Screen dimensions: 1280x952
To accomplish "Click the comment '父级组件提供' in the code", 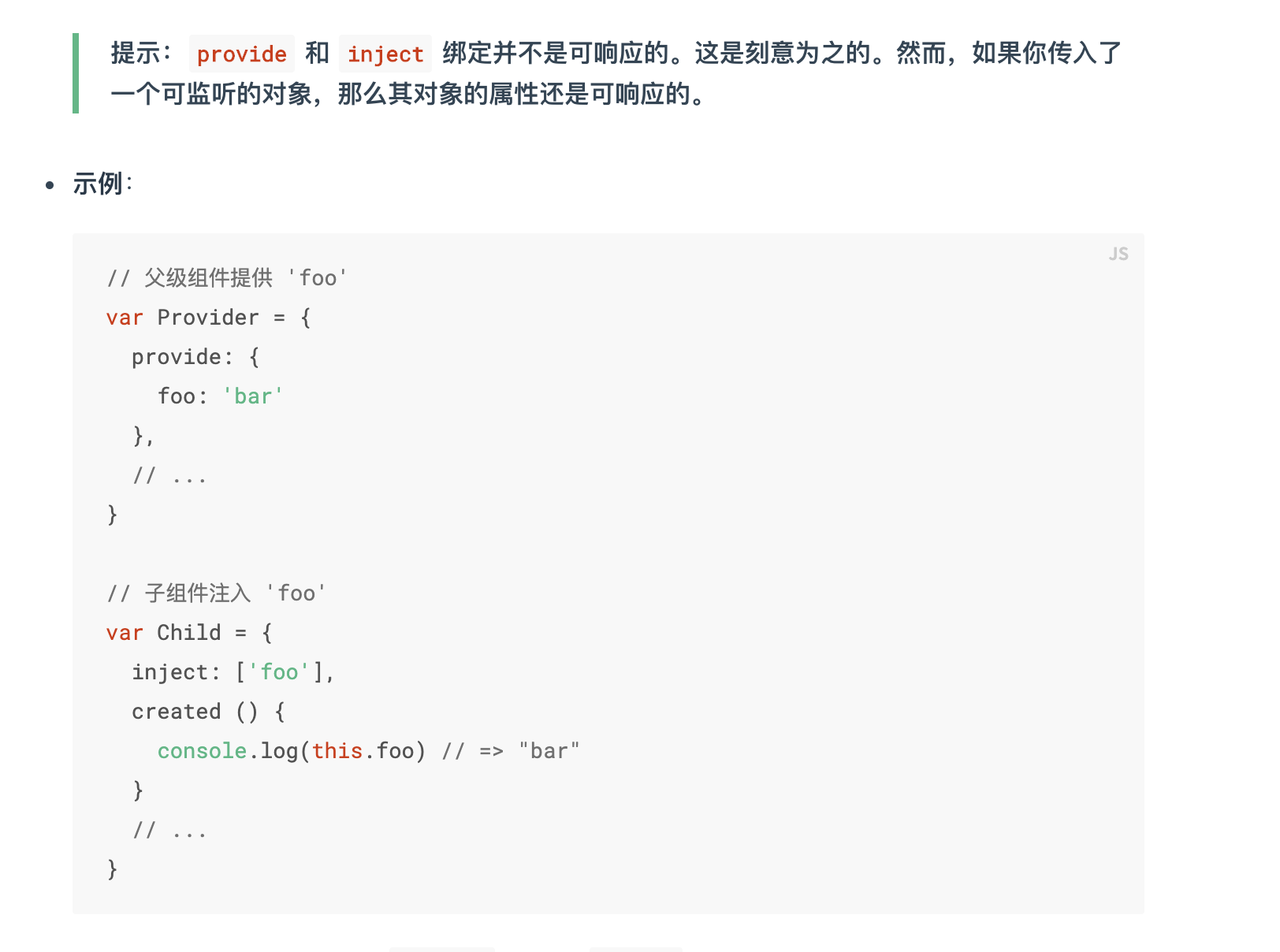I will [x=209, y=278].
